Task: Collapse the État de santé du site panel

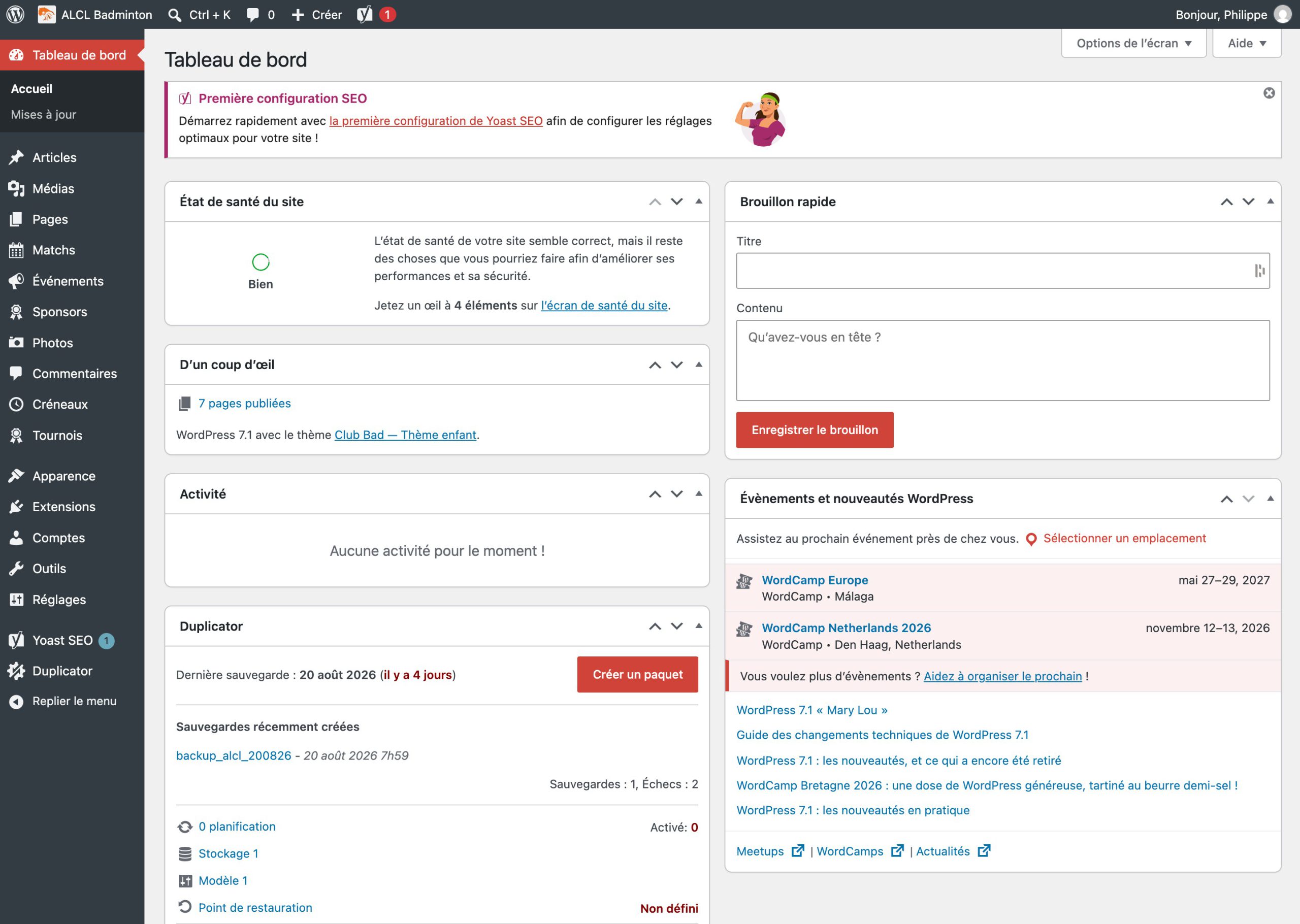Action: point(699,202)
